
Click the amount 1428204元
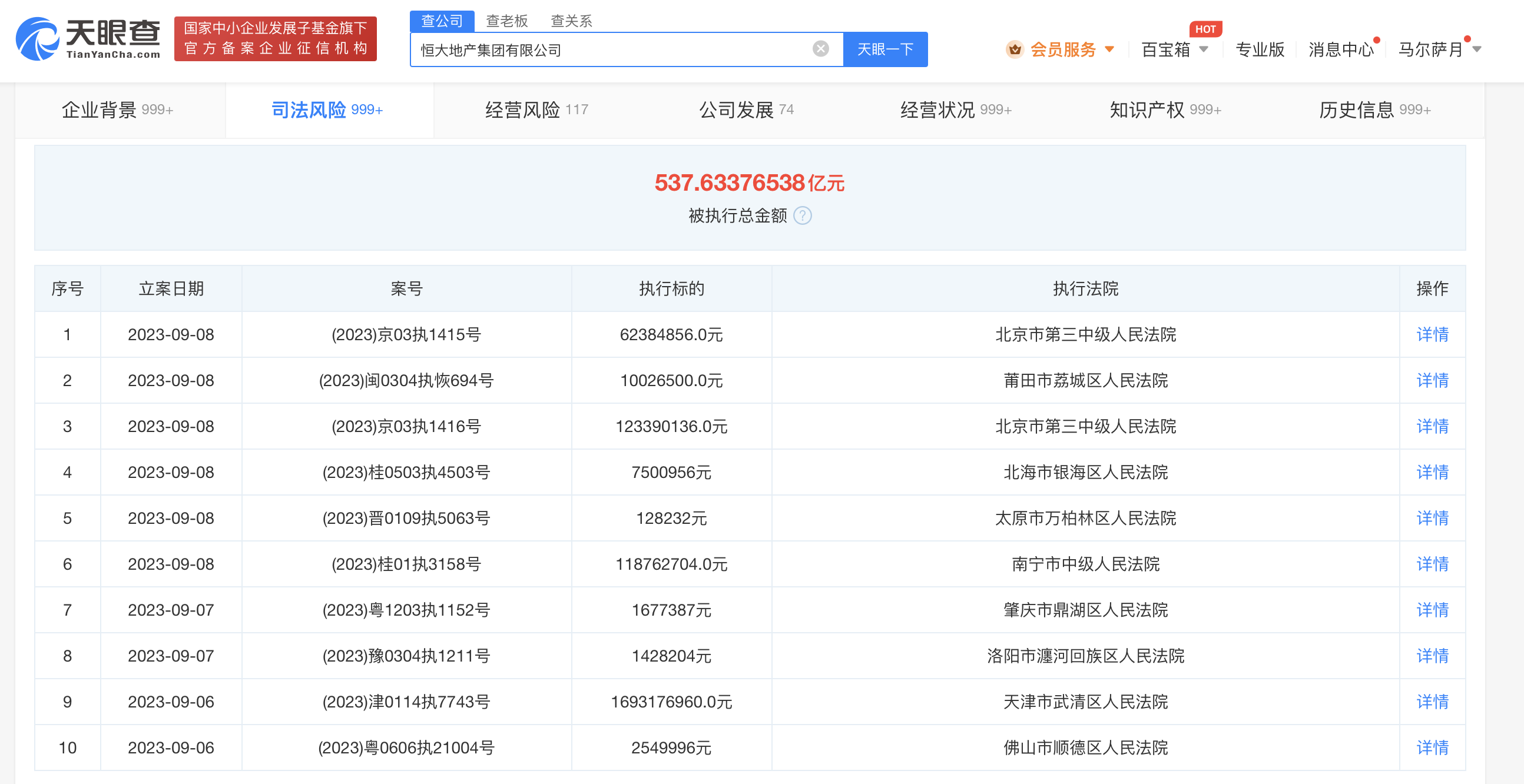(x=671, y=656)
